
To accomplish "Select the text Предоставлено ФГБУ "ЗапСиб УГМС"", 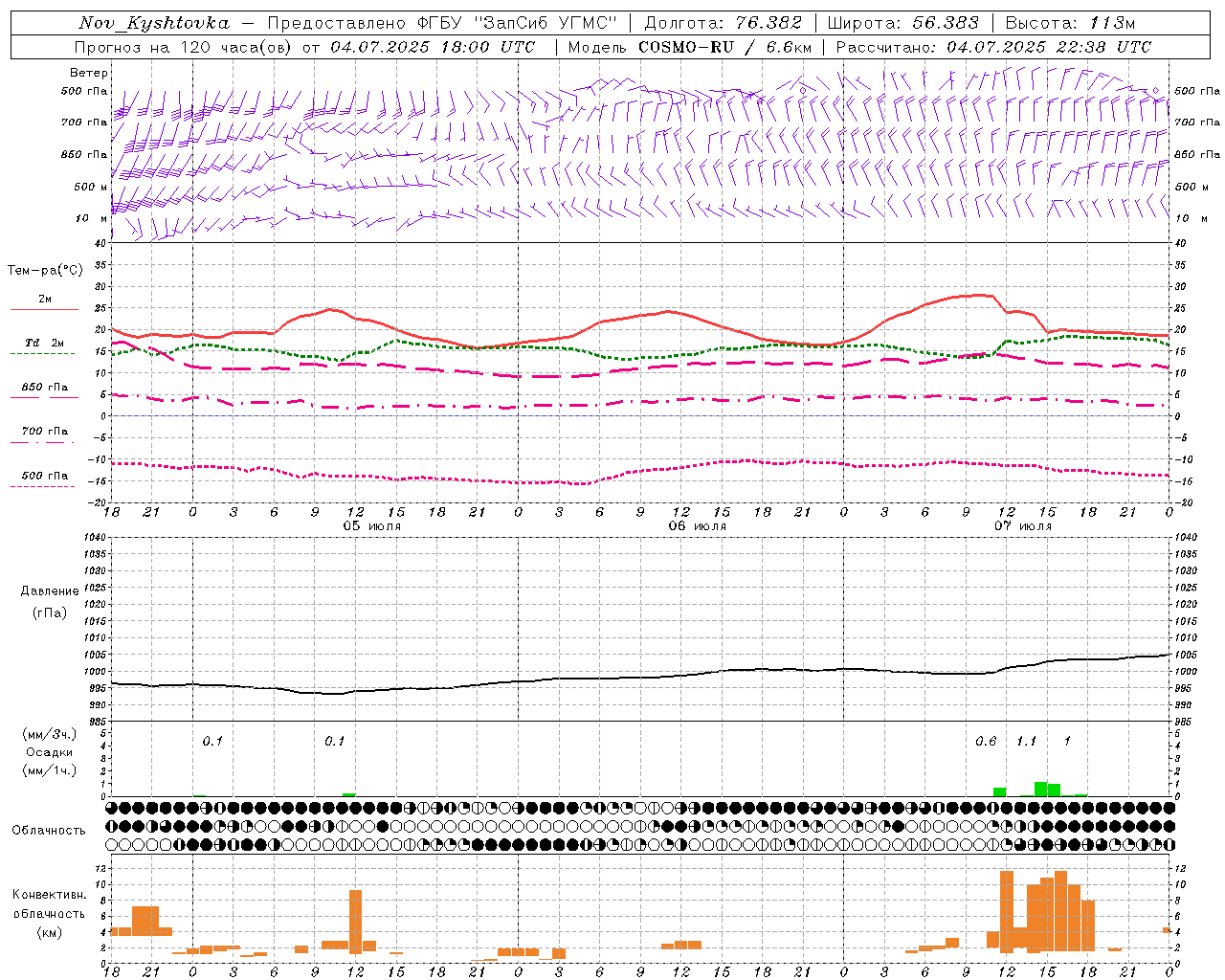I will [x=442, y=23].
